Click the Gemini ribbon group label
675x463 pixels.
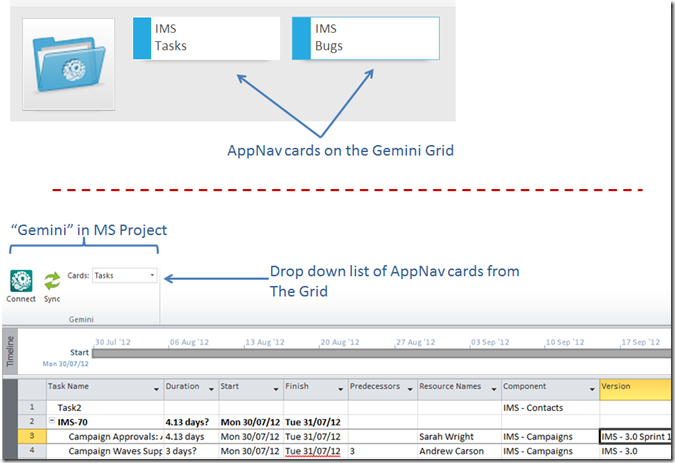[x=81, y=319]
